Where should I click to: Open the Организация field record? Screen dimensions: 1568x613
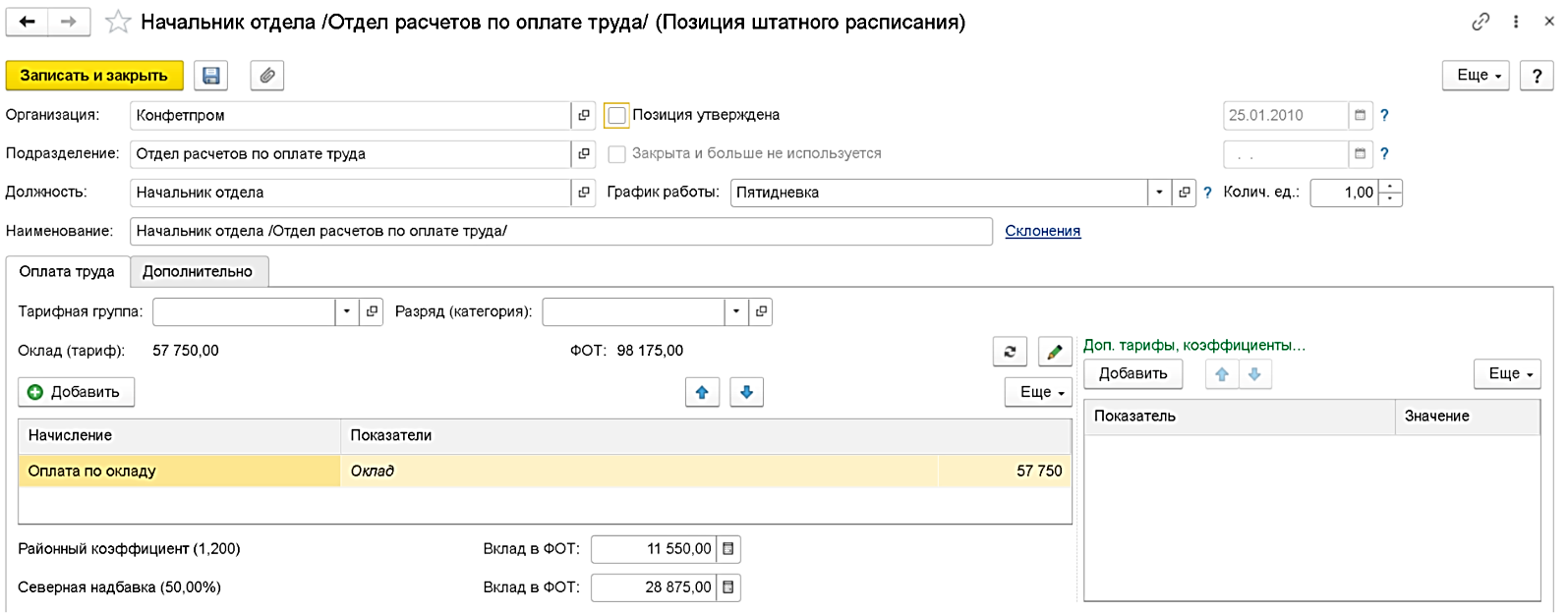[584, 115]
